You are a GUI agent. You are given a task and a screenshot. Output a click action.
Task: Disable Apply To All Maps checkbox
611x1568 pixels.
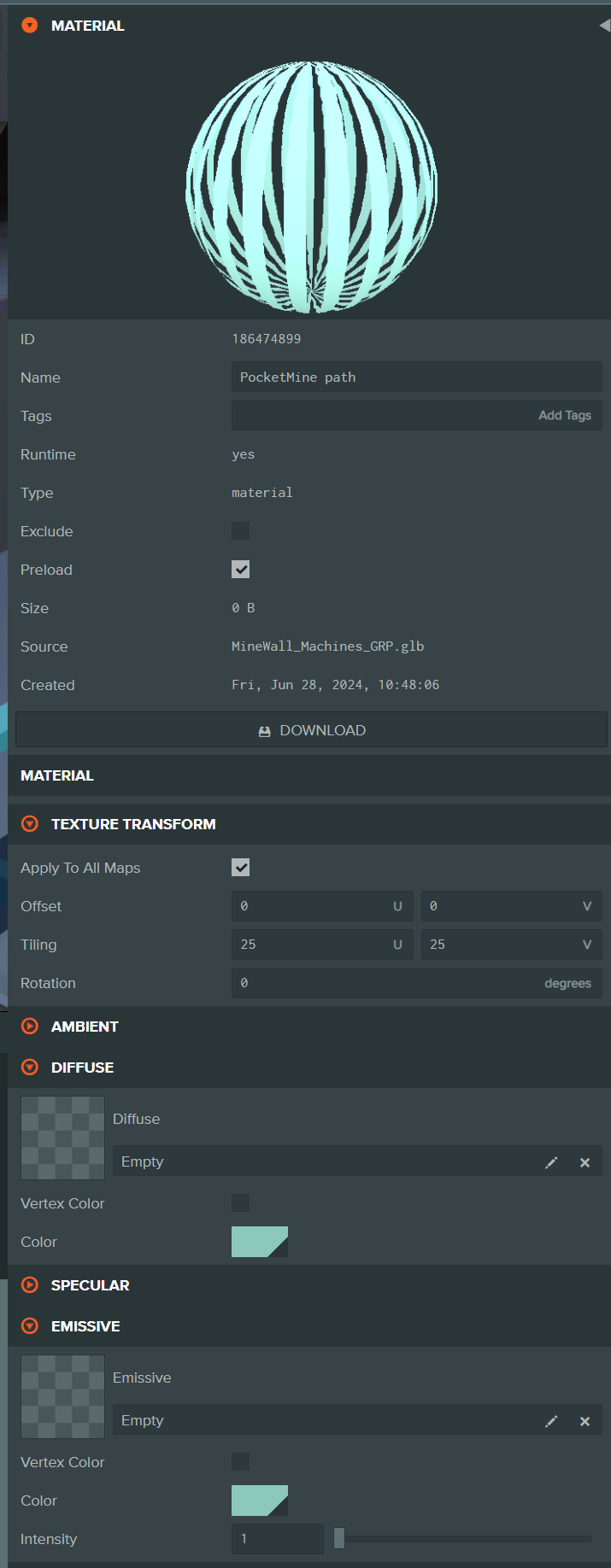point(241,868)
